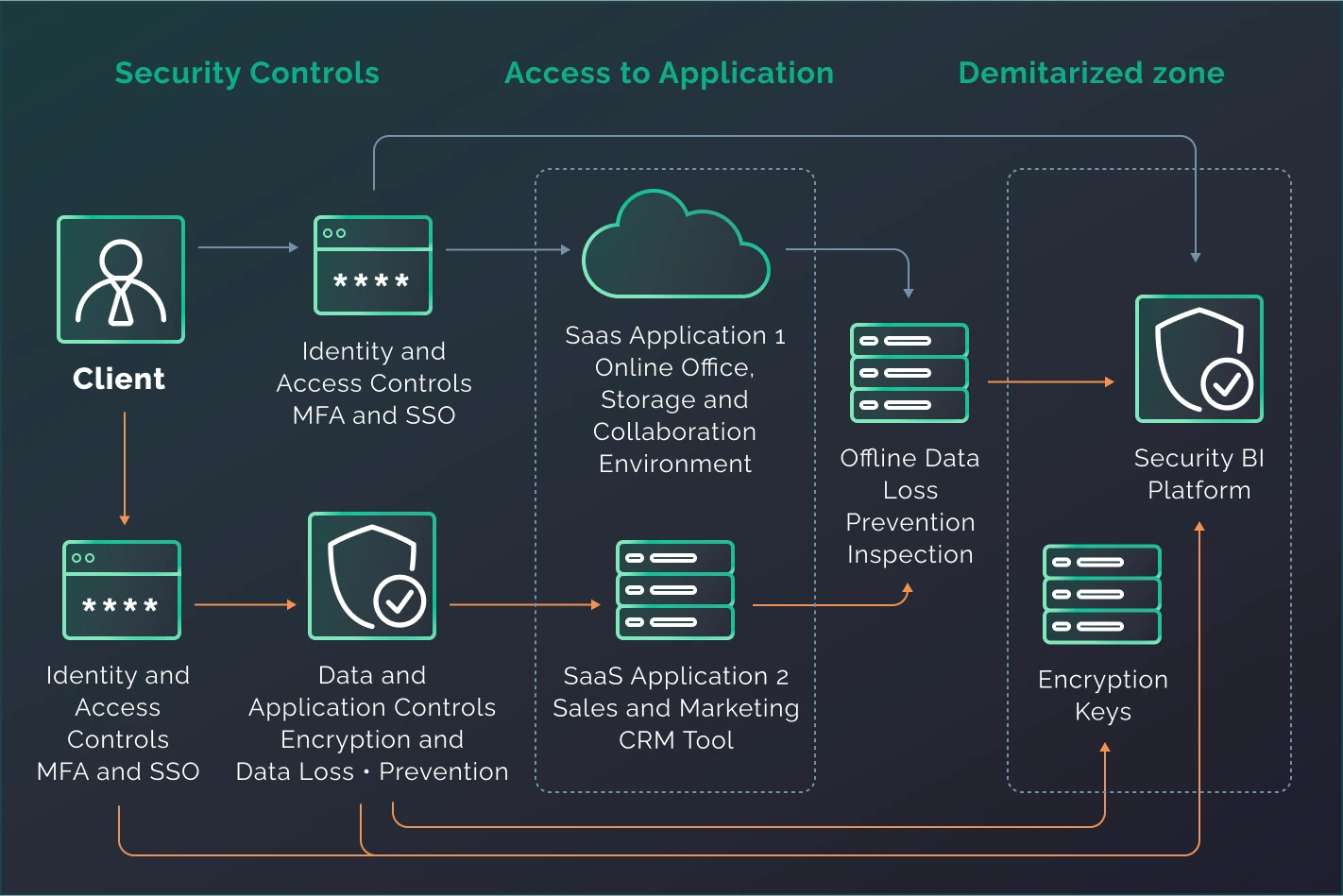Click the Demitarized zone heading

[1091, 73]
